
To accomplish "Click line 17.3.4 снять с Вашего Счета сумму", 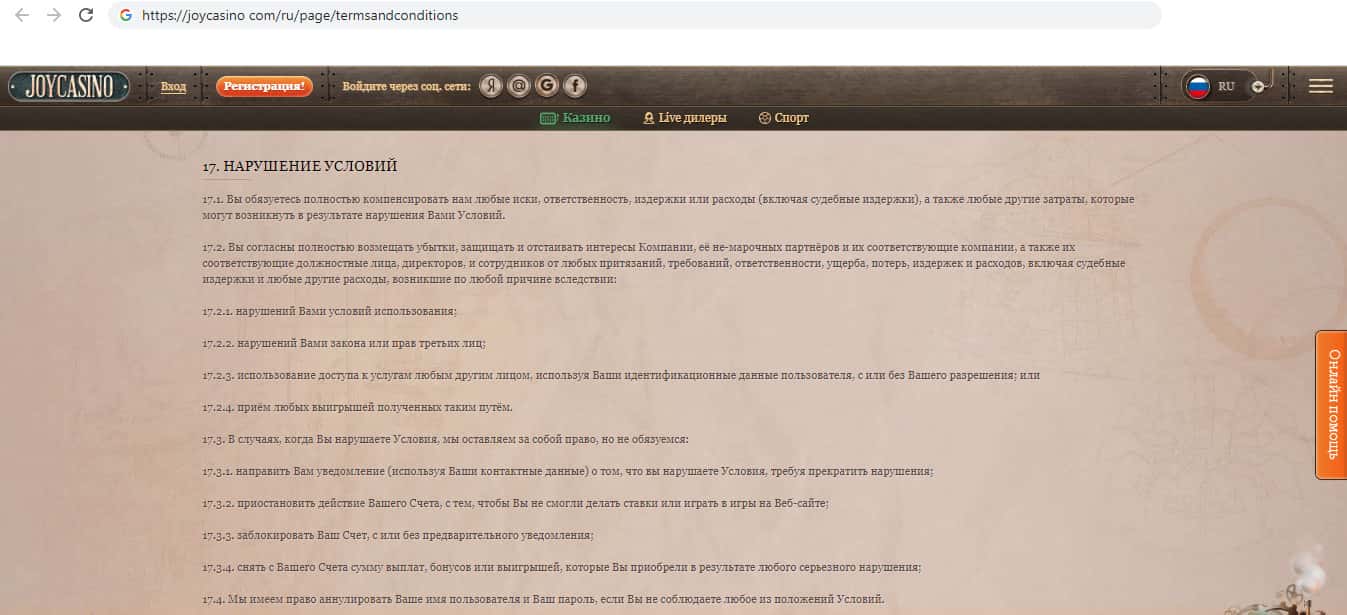I will [x=561, y=567].
